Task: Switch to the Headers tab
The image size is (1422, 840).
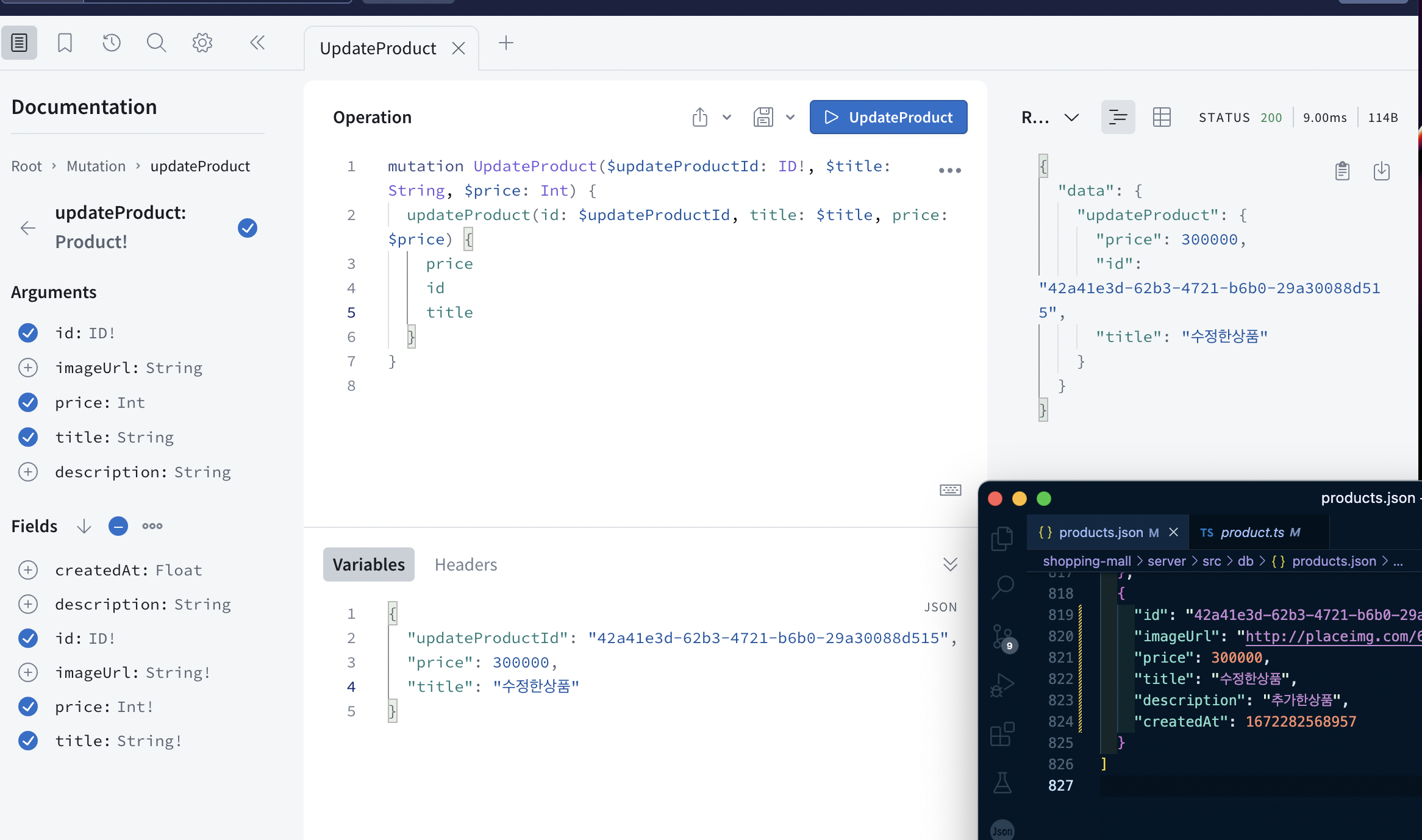Action: (x=466, y=564)
